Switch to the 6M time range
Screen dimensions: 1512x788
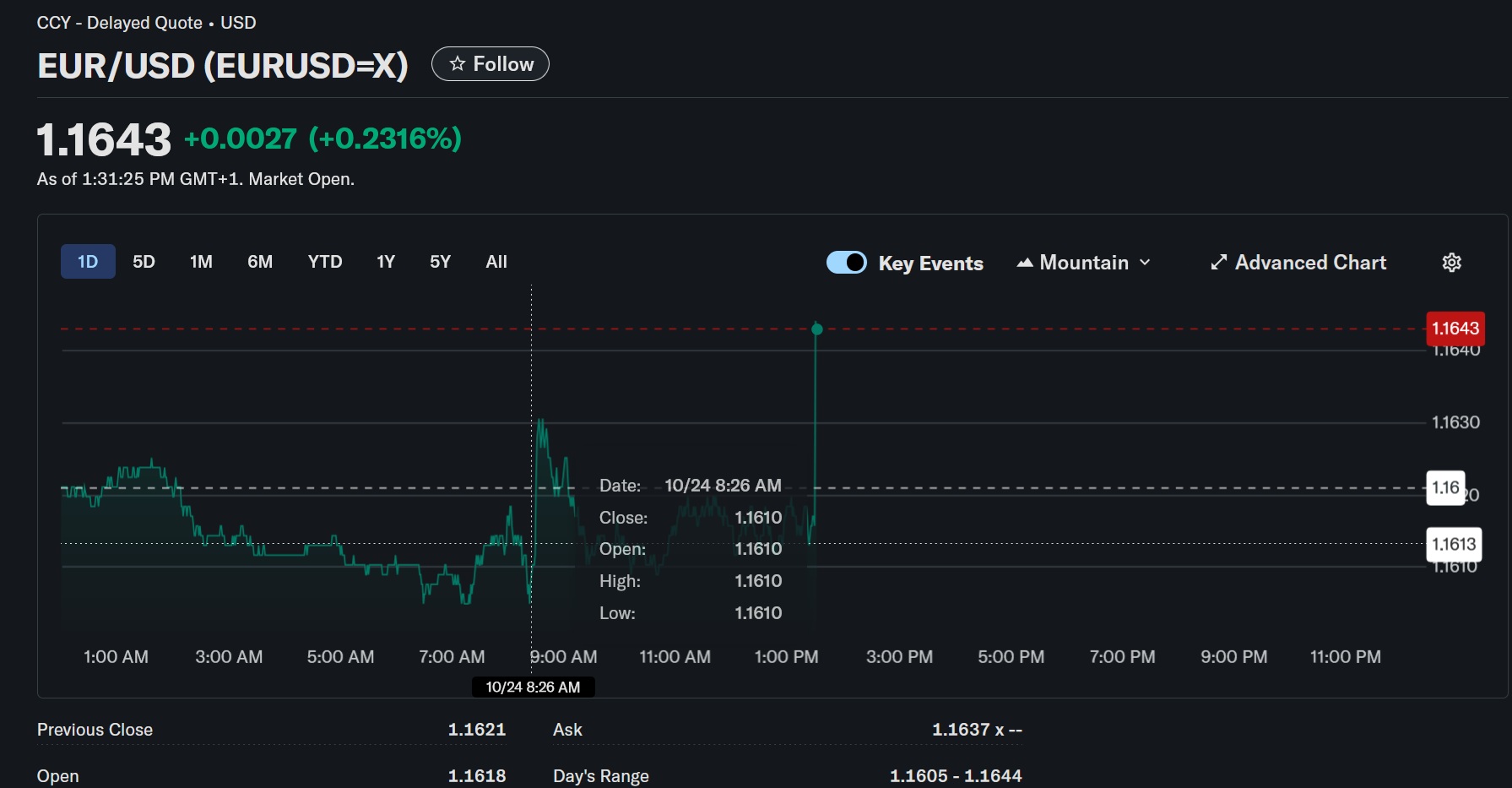[260, 262]
